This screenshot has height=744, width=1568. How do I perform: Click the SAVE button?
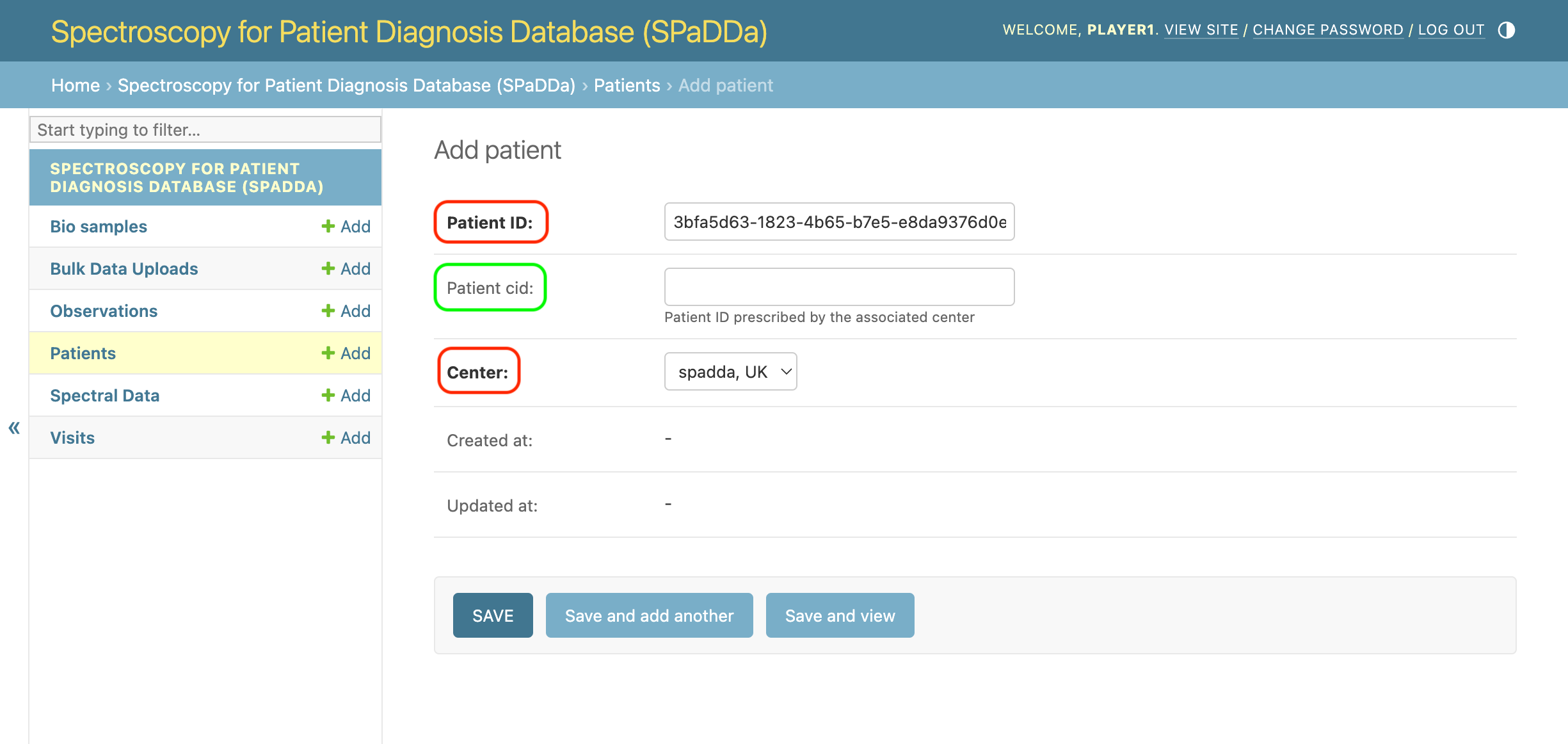point(493,615)
